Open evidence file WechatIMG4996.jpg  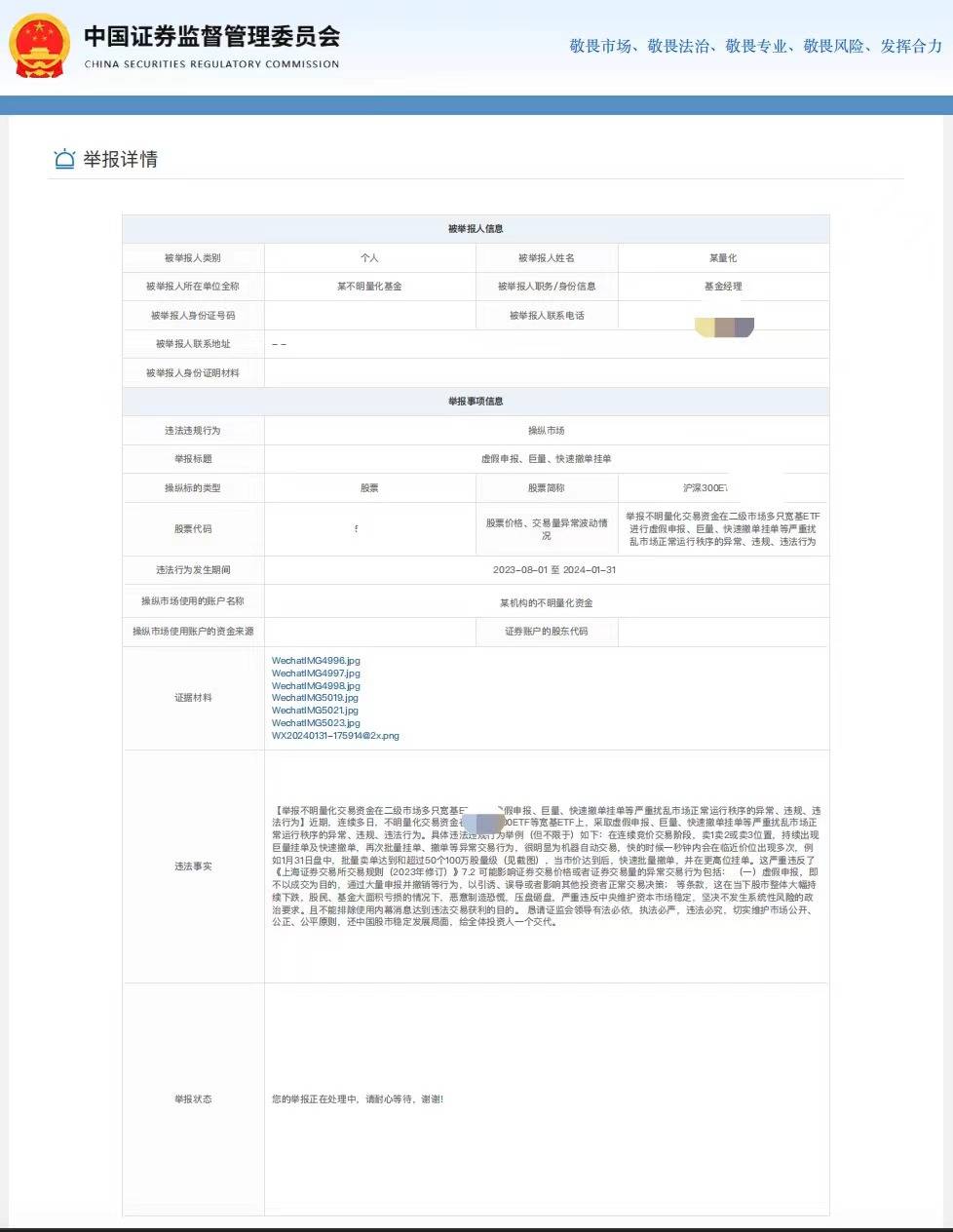tap(316, 661)
